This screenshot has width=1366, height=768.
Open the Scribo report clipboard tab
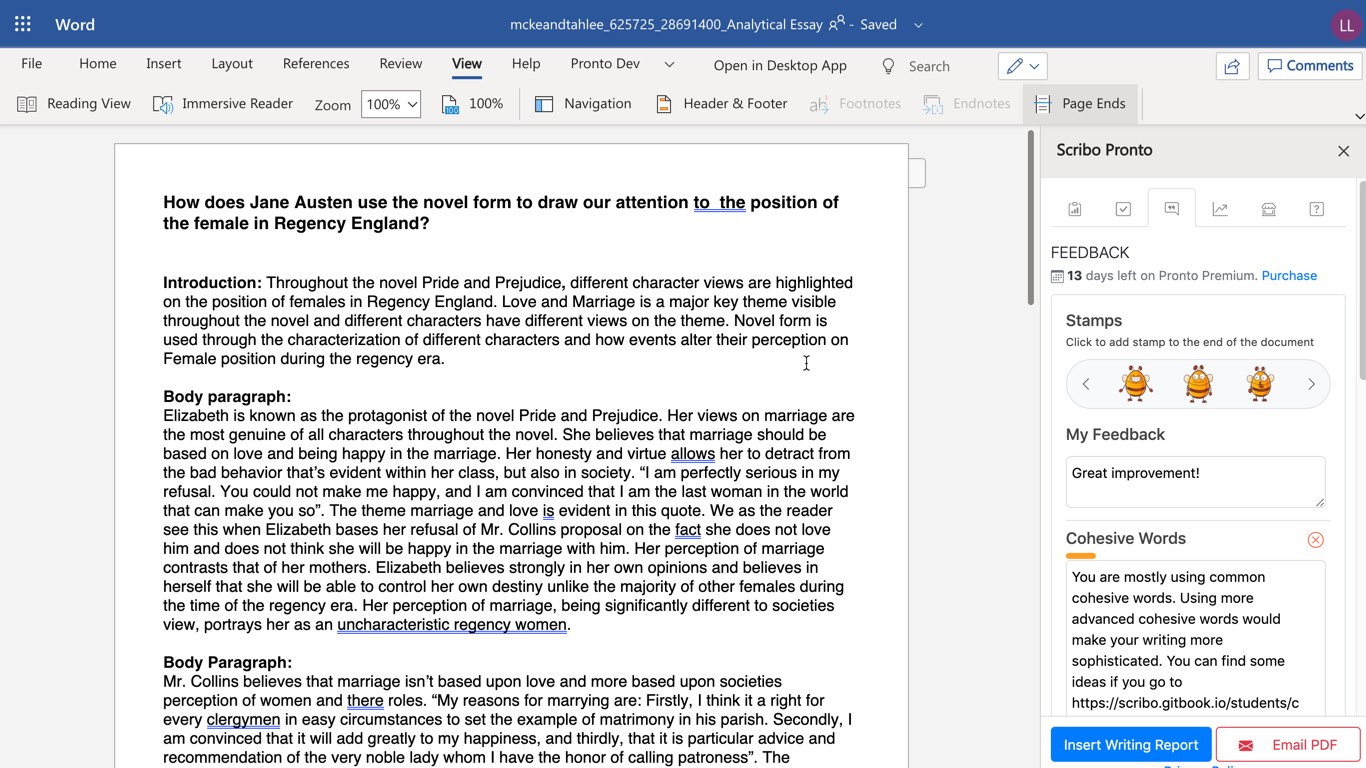1075,209
